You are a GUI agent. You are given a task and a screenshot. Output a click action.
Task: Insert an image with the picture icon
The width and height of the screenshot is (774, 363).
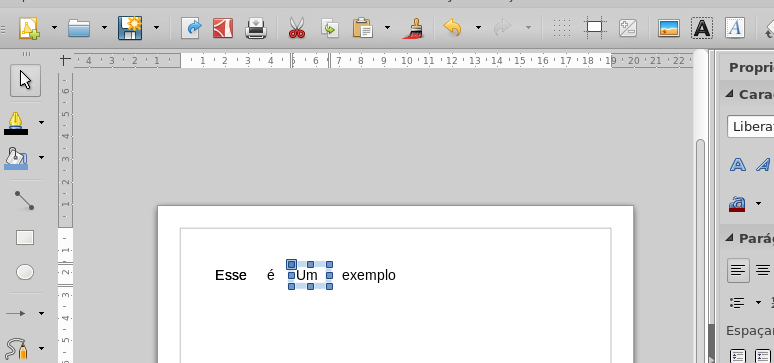[669, 28]
